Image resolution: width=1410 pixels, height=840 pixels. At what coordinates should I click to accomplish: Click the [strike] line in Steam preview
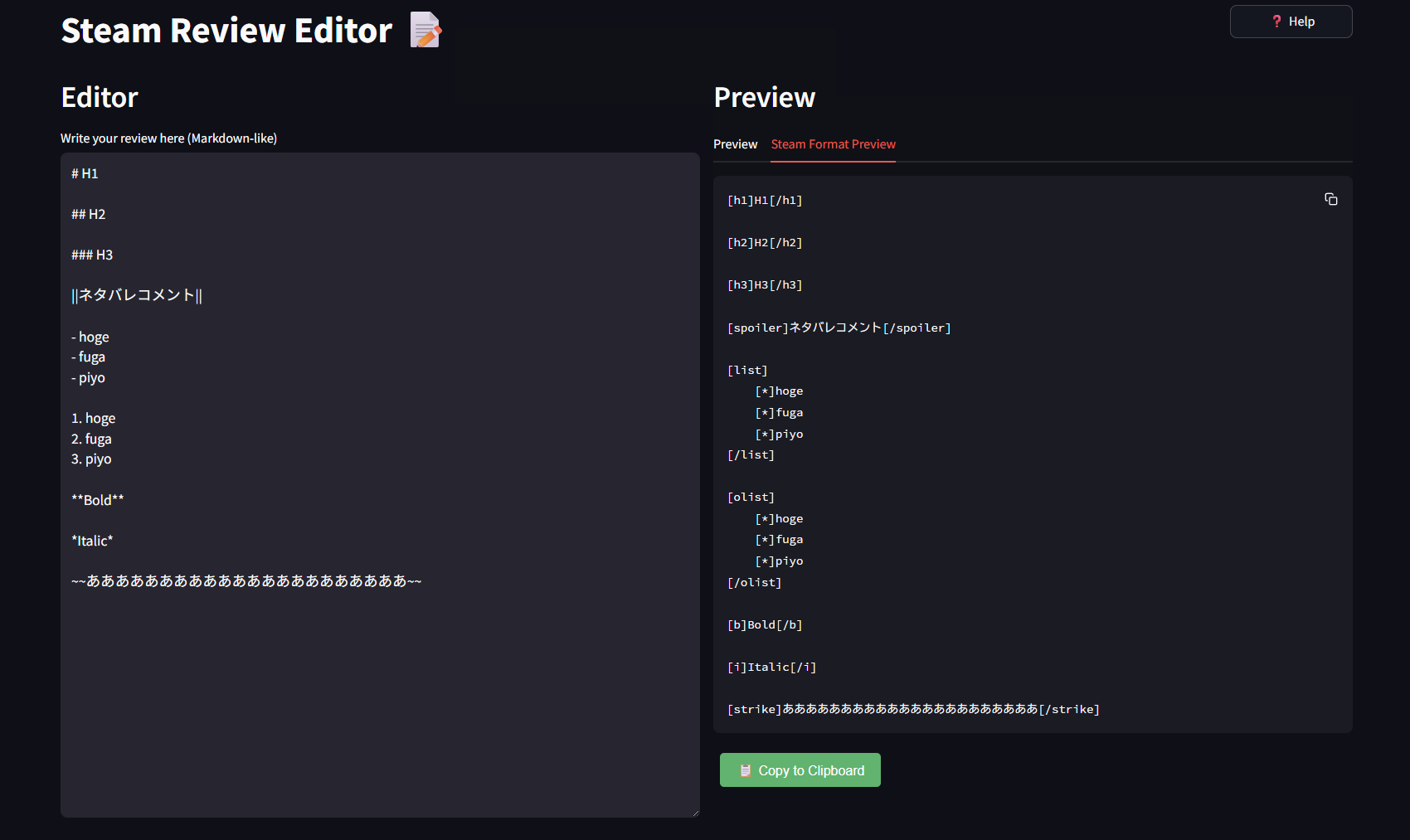912,709
